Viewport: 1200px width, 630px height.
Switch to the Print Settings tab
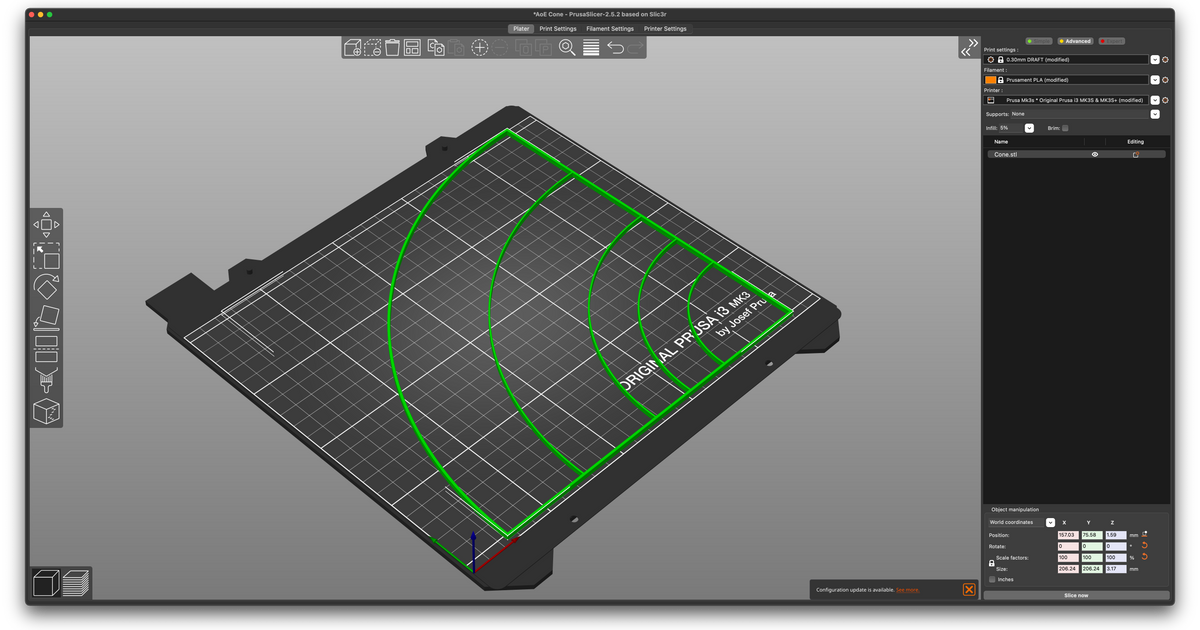tap(557, 28)
